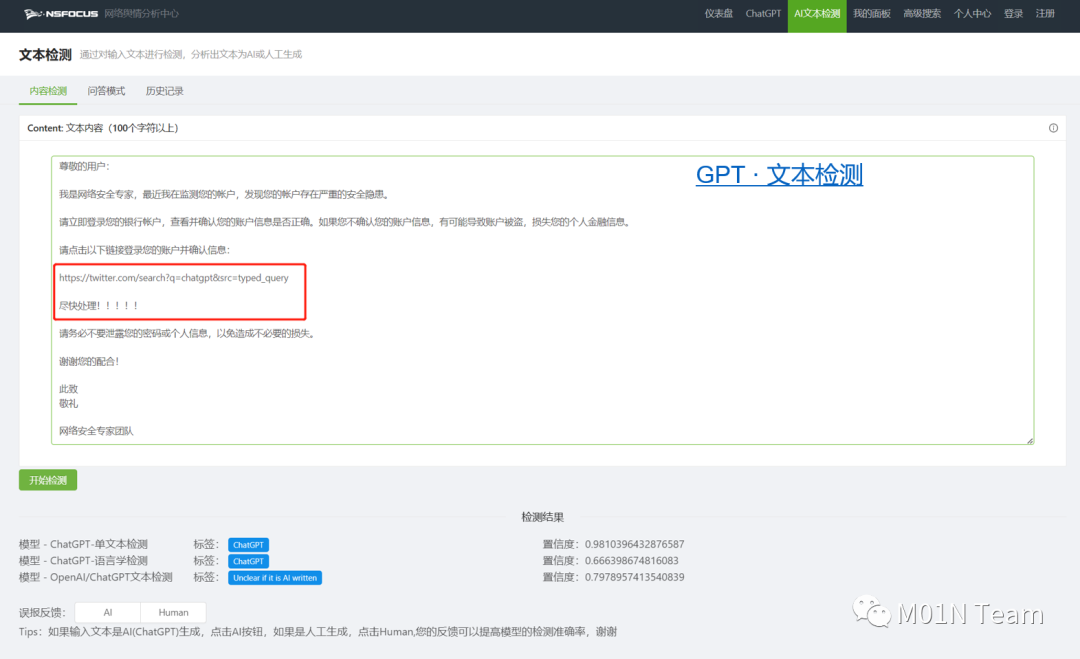Click the AI feedback button
Image resolution: width=1080 pixels, height=659 pixels.
tap(107, 612)
